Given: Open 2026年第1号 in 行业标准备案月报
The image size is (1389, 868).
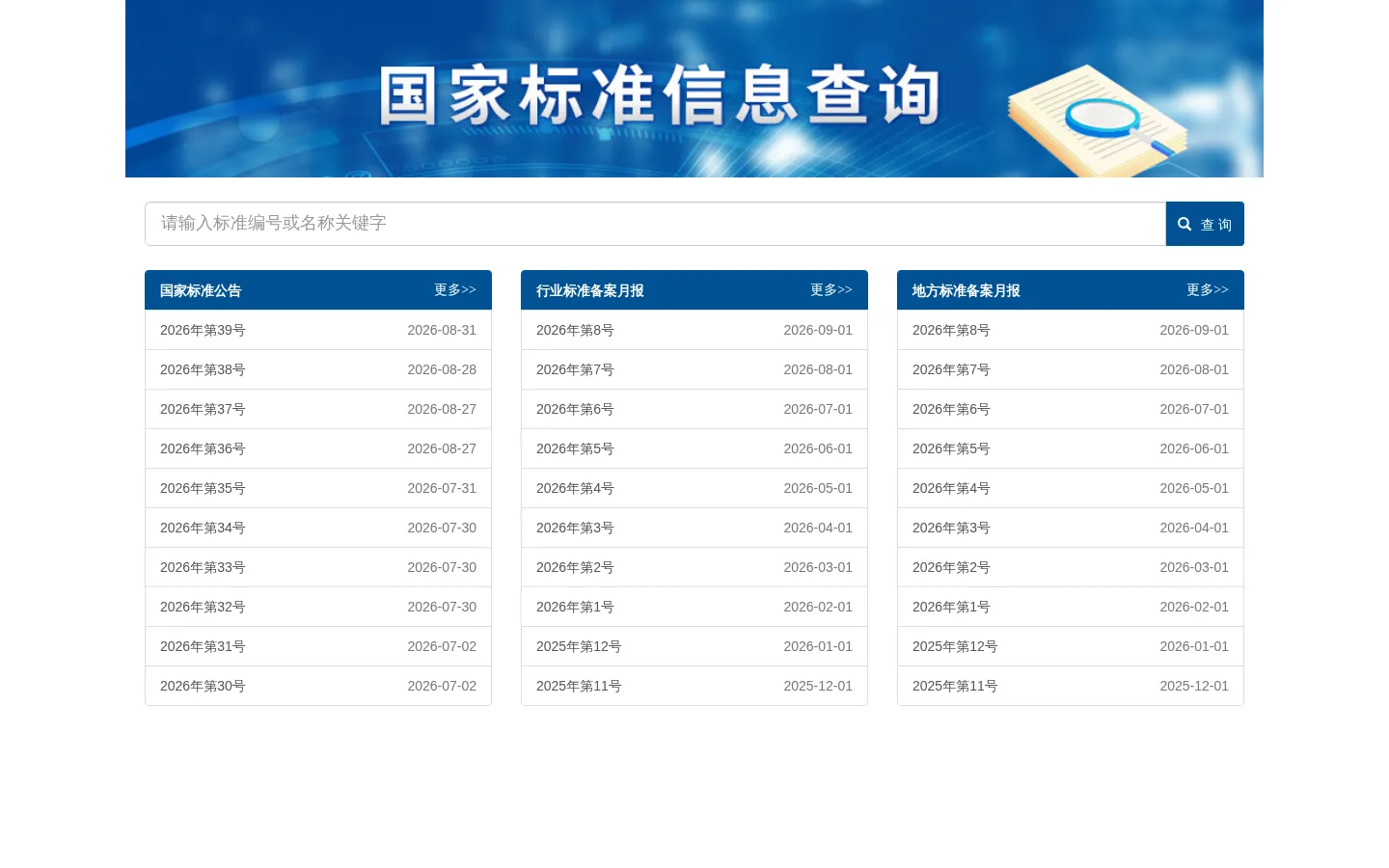Looking at the screenshot, I should (575, 607).
